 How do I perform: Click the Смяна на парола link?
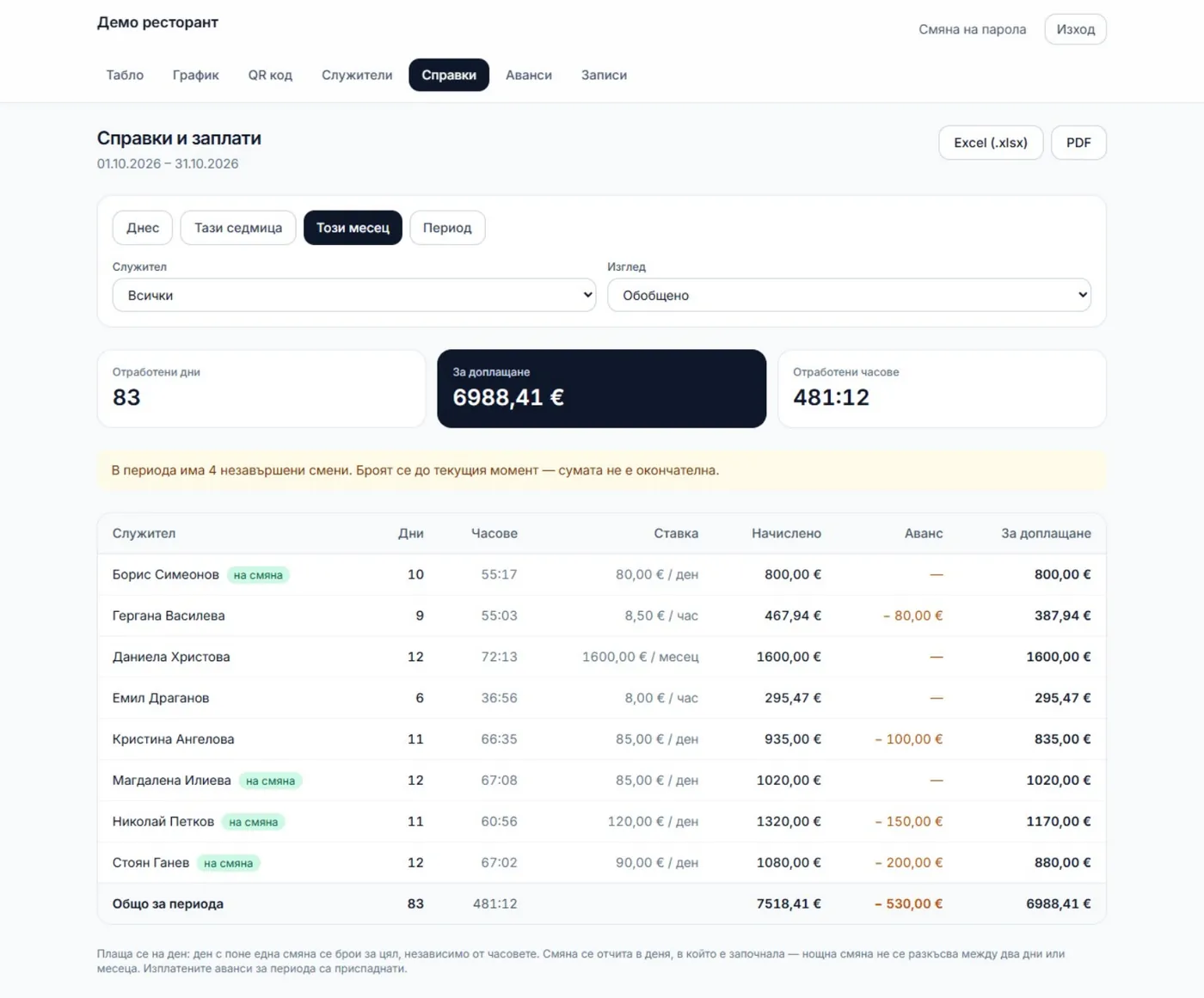click(x=972, y=29)
